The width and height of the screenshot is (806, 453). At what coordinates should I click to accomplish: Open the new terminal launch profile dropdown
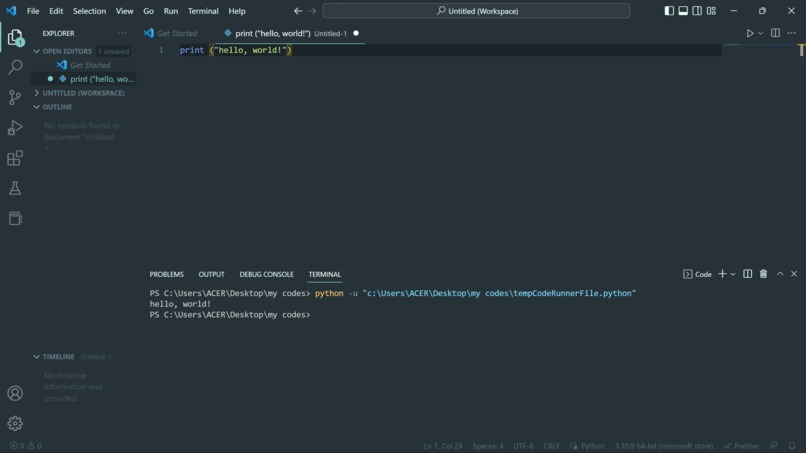point(733,275)
